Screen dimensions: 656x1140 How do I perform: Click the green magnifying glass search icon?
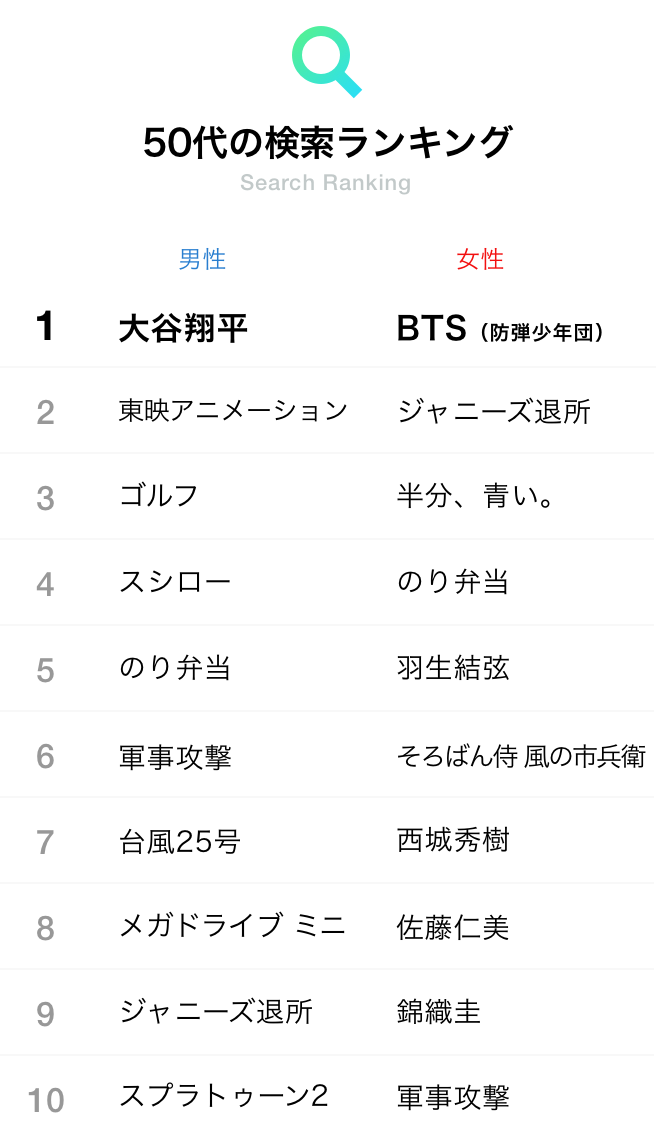[x=327, y=61]
